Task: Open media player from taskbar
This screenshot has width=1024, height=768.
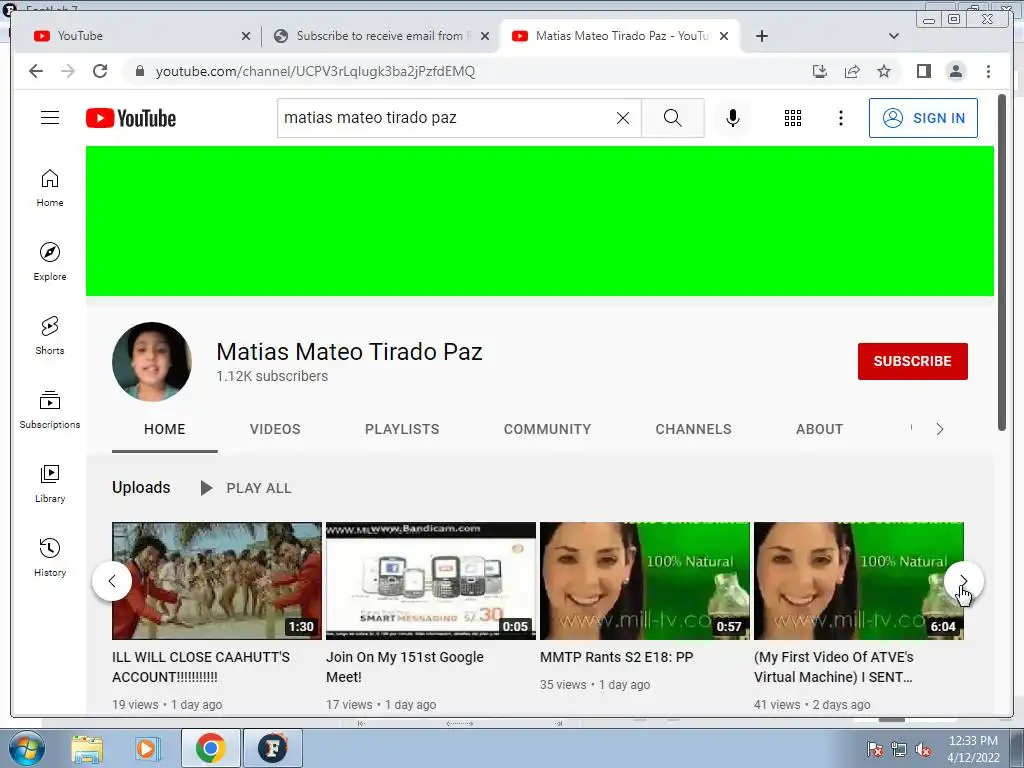Action: pos(148,748)
